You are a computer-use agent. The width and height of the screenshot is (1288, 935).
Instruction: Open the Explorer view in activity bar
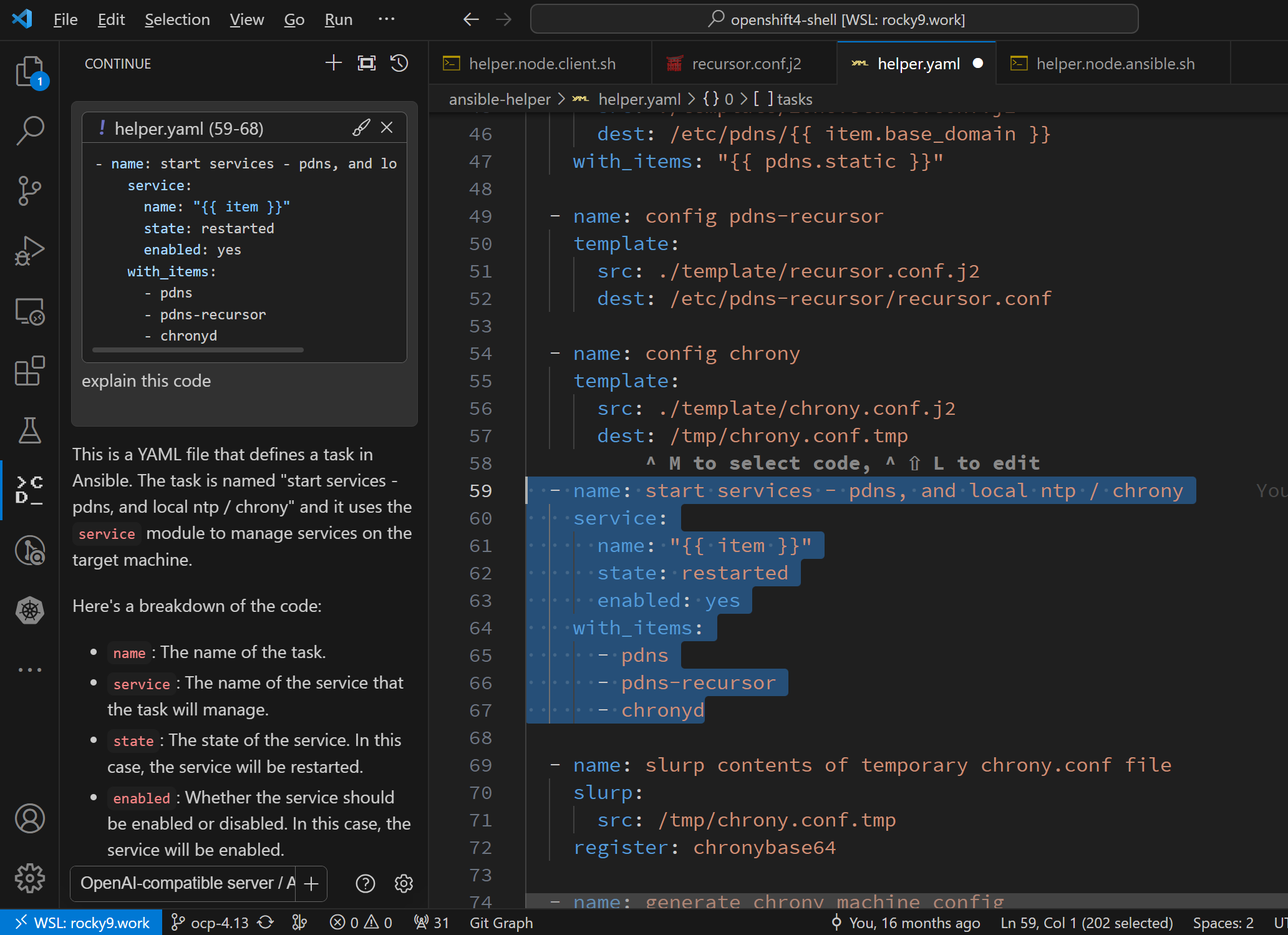(x=29, y=72)
